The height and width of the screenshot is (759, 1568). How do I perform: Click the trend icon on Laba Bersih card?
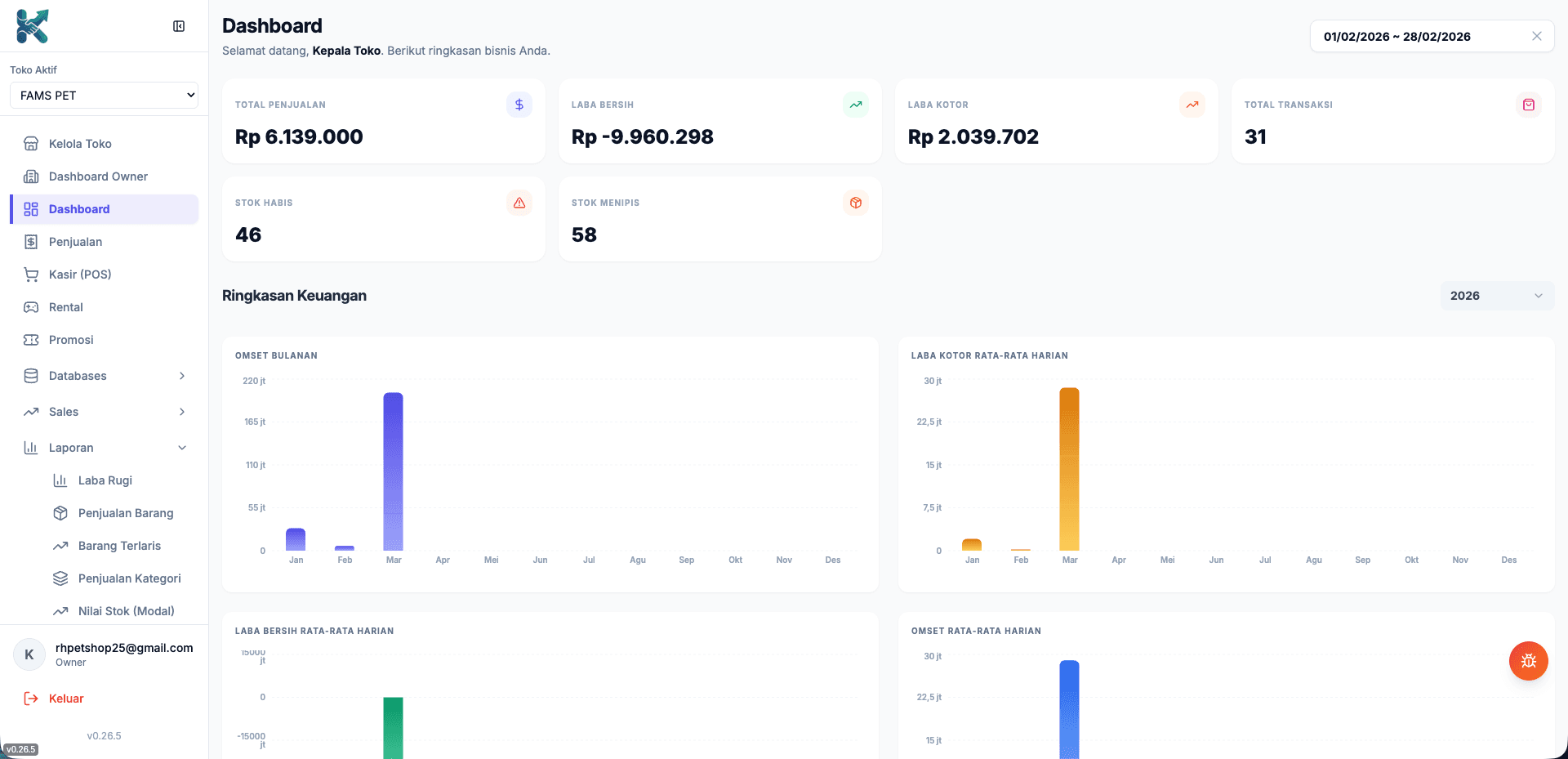[x=855, y=105]
